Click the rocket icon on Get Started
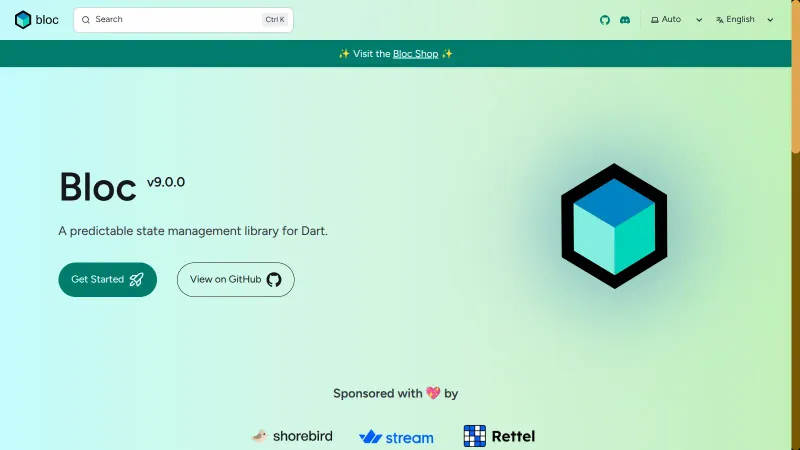Screen dimensions: 800x450 click(x=137, y=280)
